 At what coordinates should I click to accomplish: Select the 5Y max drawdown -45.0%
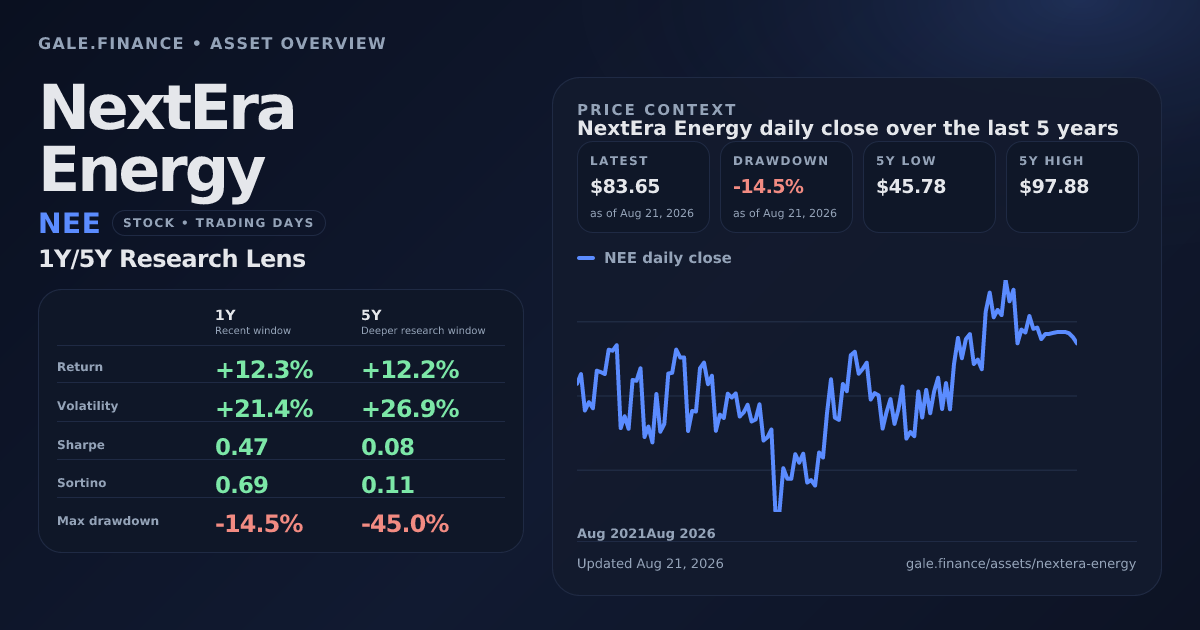coord(405,524)
